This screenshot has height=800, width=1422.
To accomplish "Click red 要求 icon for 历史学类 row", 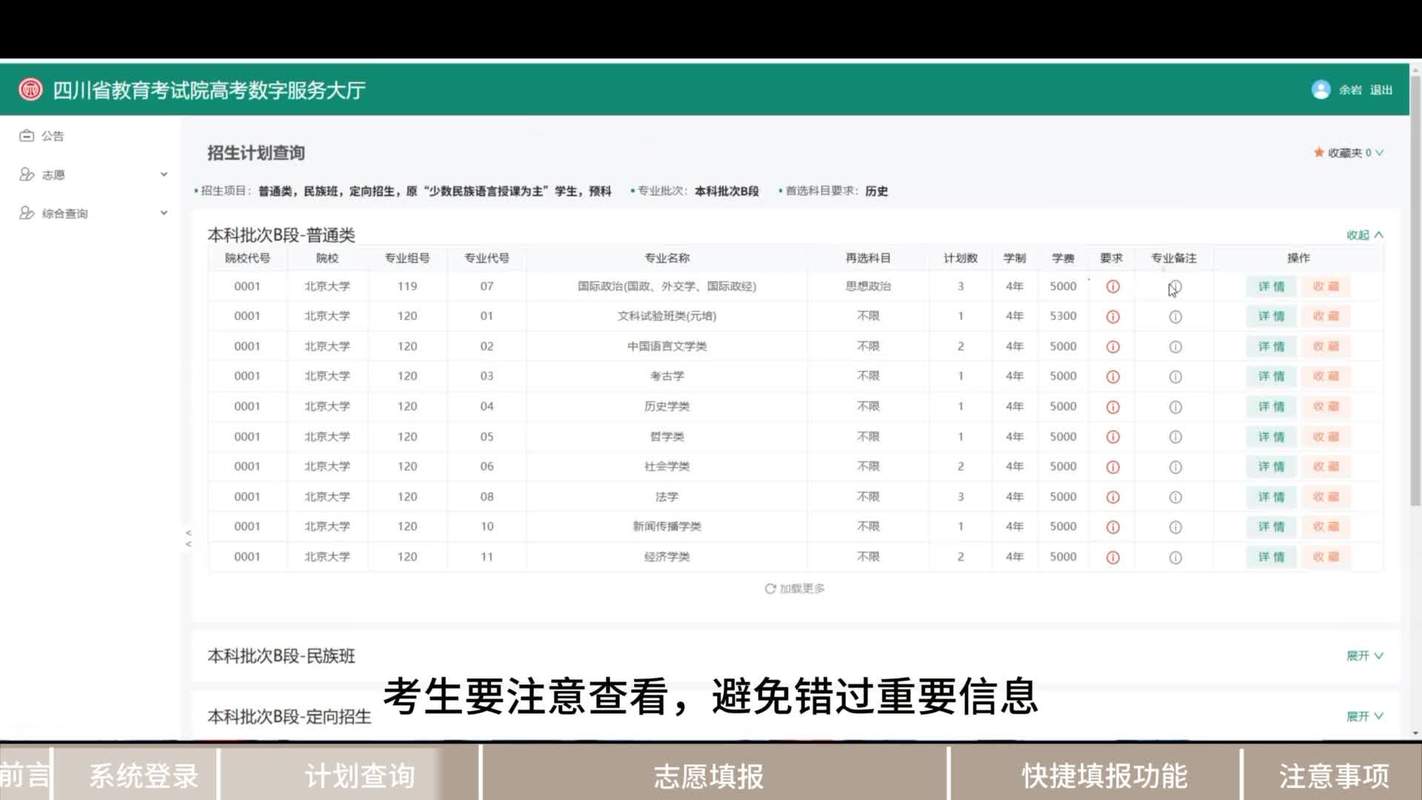I will [1112, 407].
